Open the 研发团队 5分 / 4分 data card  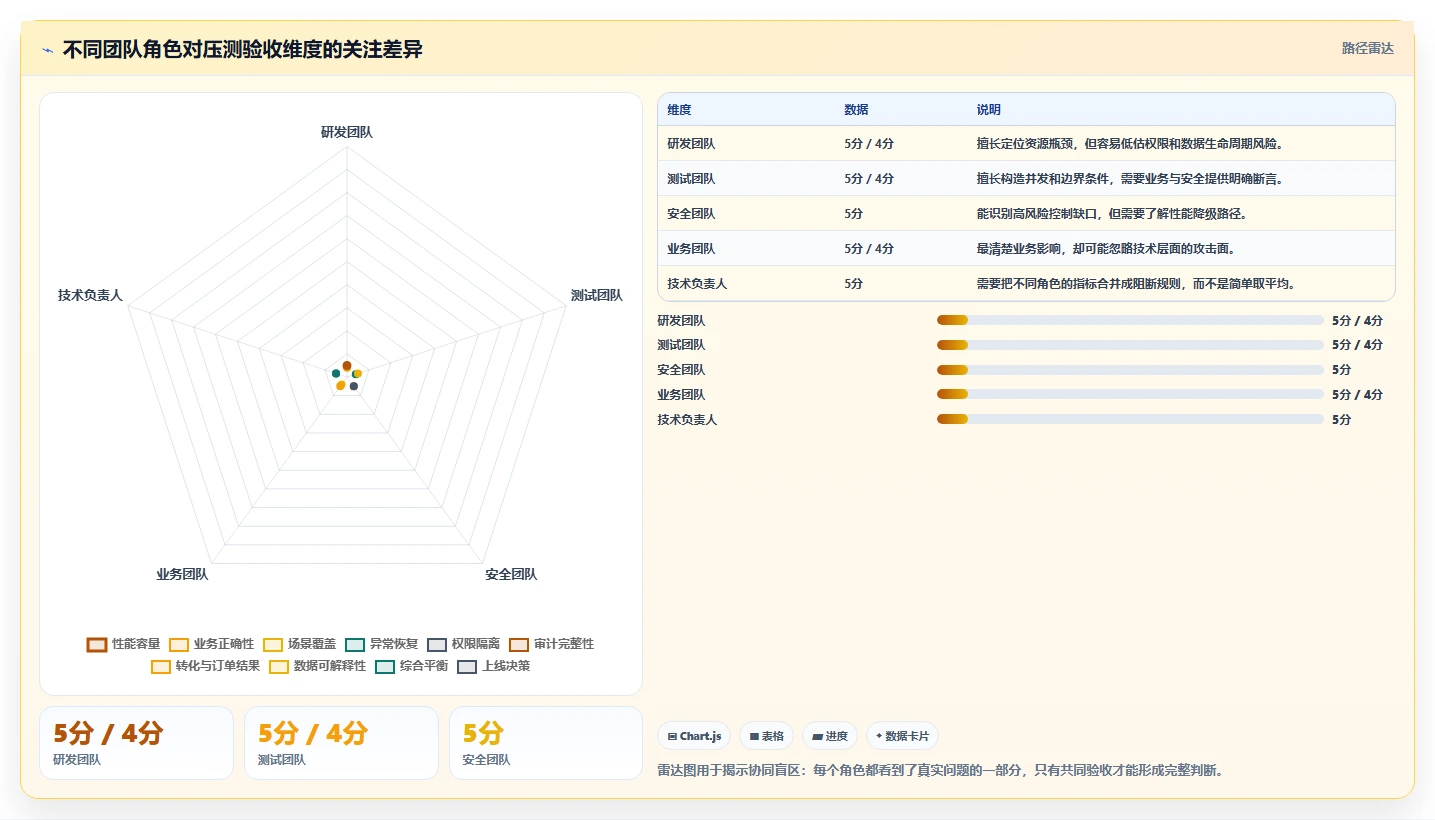click(x=137, y=743)
